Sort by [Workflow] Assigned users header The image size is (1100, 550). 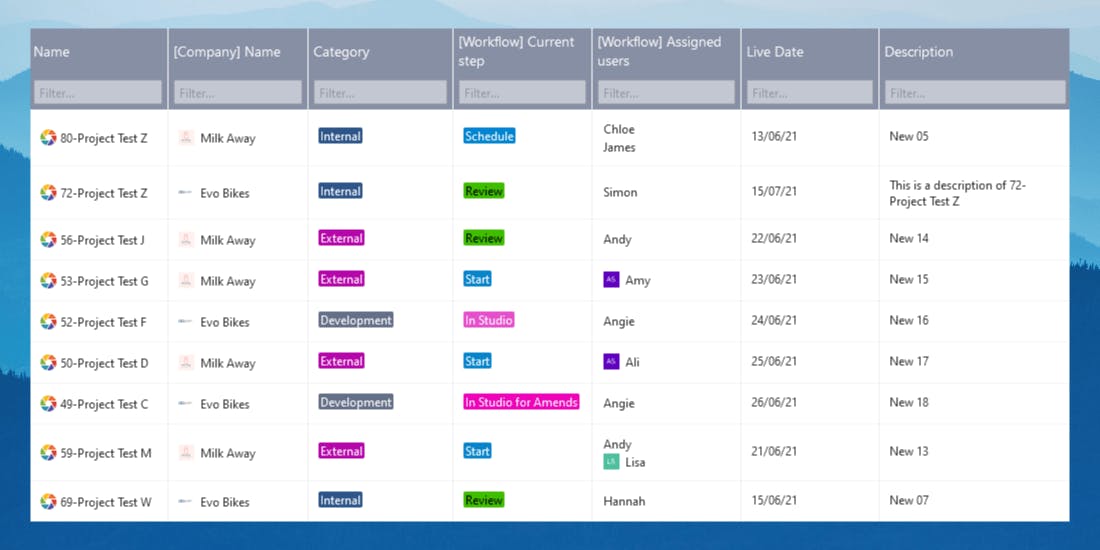tap(659, 51)
